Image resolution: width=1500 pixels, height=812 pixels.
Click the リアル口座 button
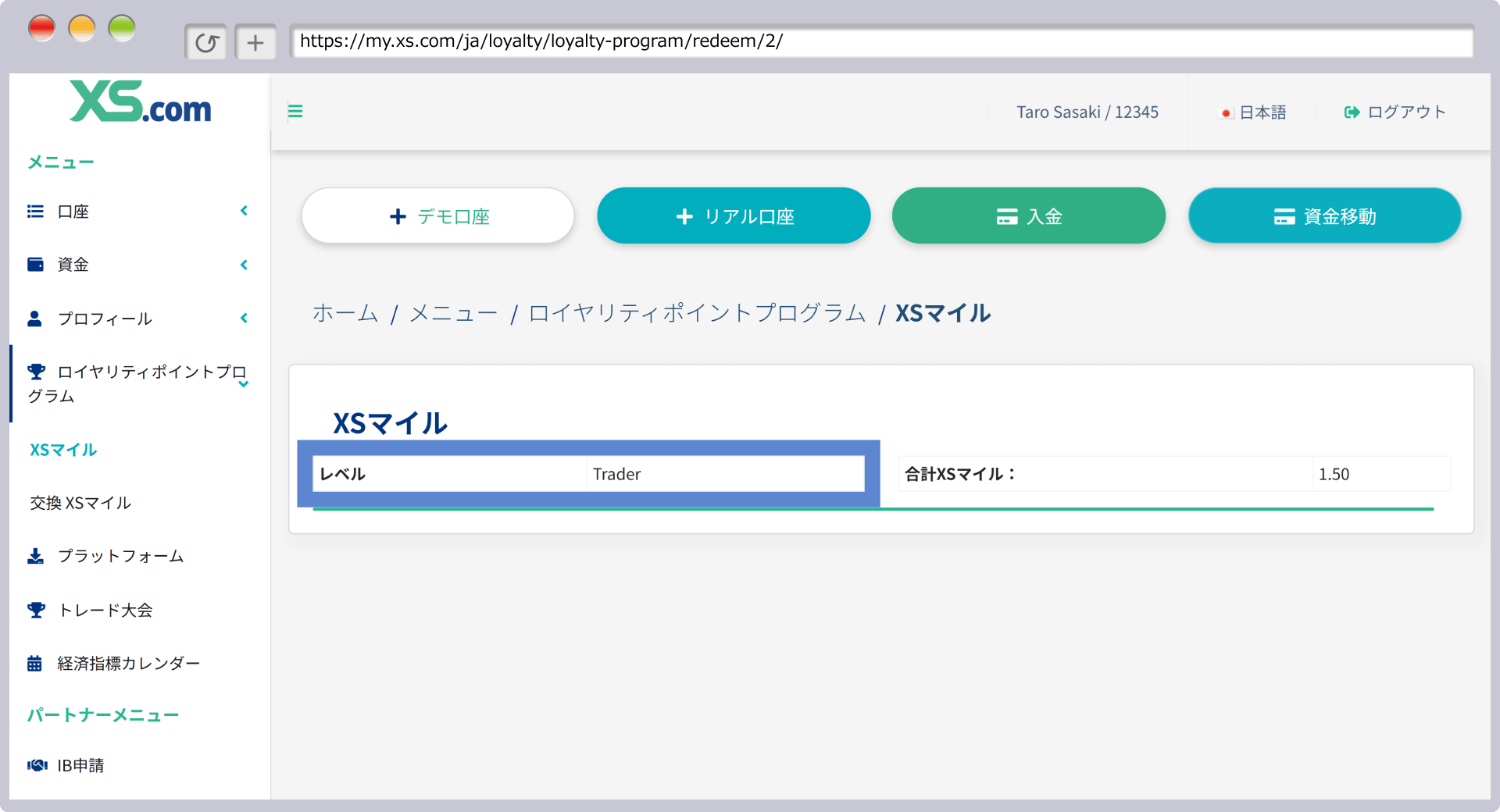click(x=734, y=216)
